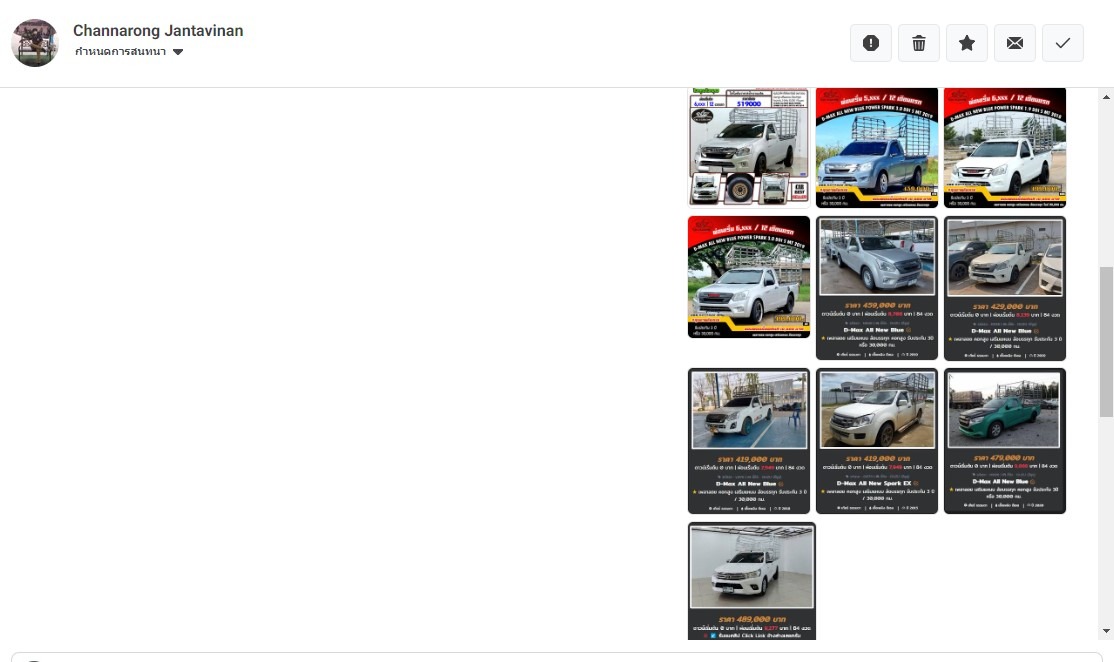The height and width of the screenshot is (662, 1114).
Task: Mark conversation as spam with exclamation icon
Action: 870,43
